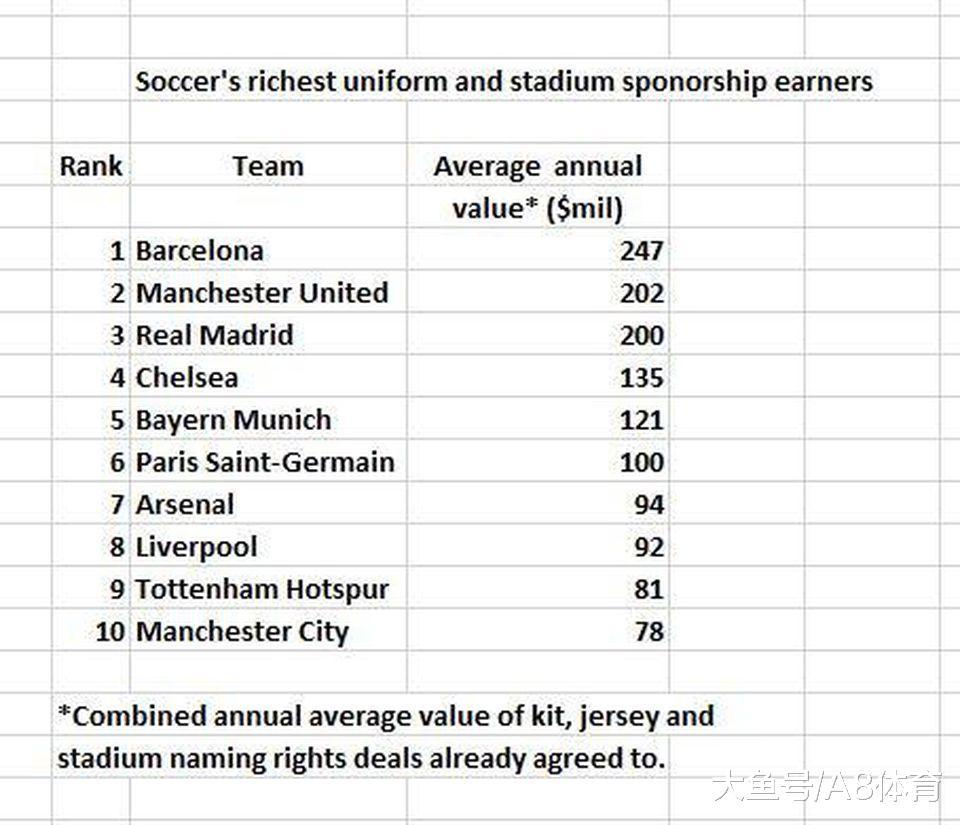960x825 pixels.
Task: Click the Chelsea team cell
Action: point(187,378)
